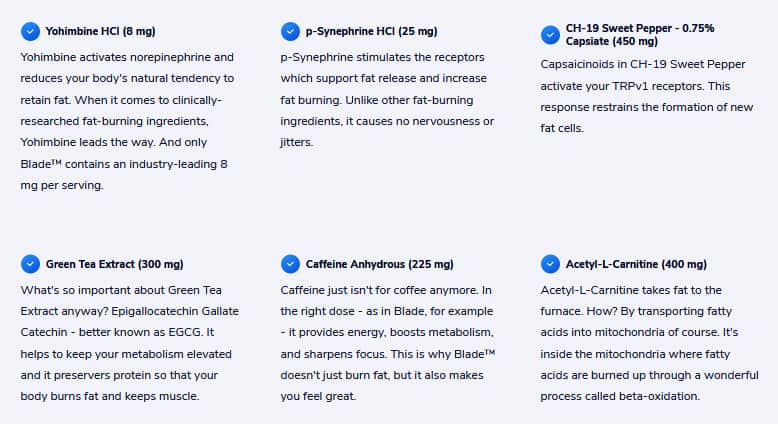Screen dimensions: 778x424
Task: Tap the blue checkmark next to Caffeine Anhydrous
Action: [x=290, y=264]
